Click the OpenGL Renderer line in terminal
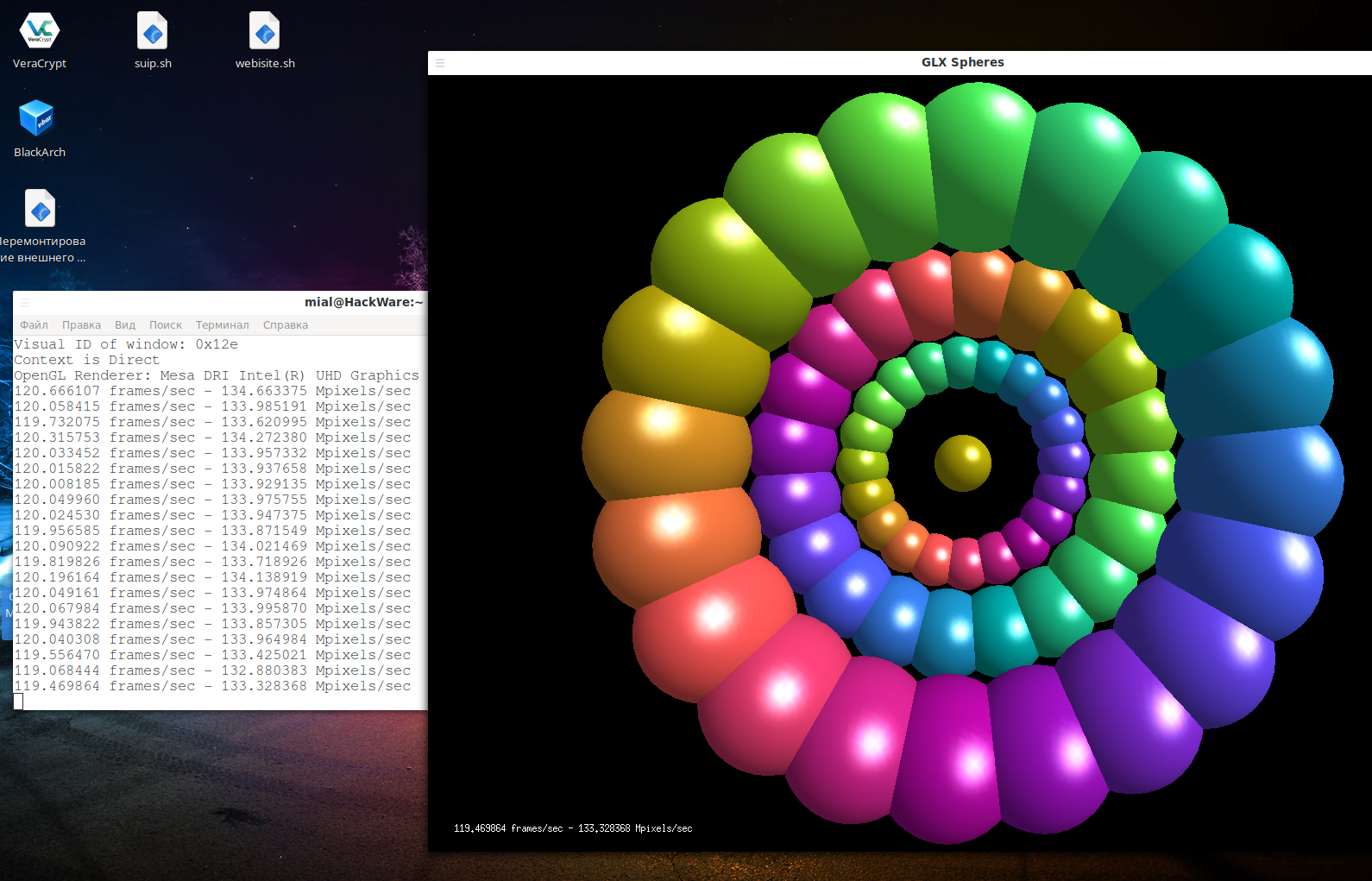Viewport: 1372px width, 881px height. [216, 375]
